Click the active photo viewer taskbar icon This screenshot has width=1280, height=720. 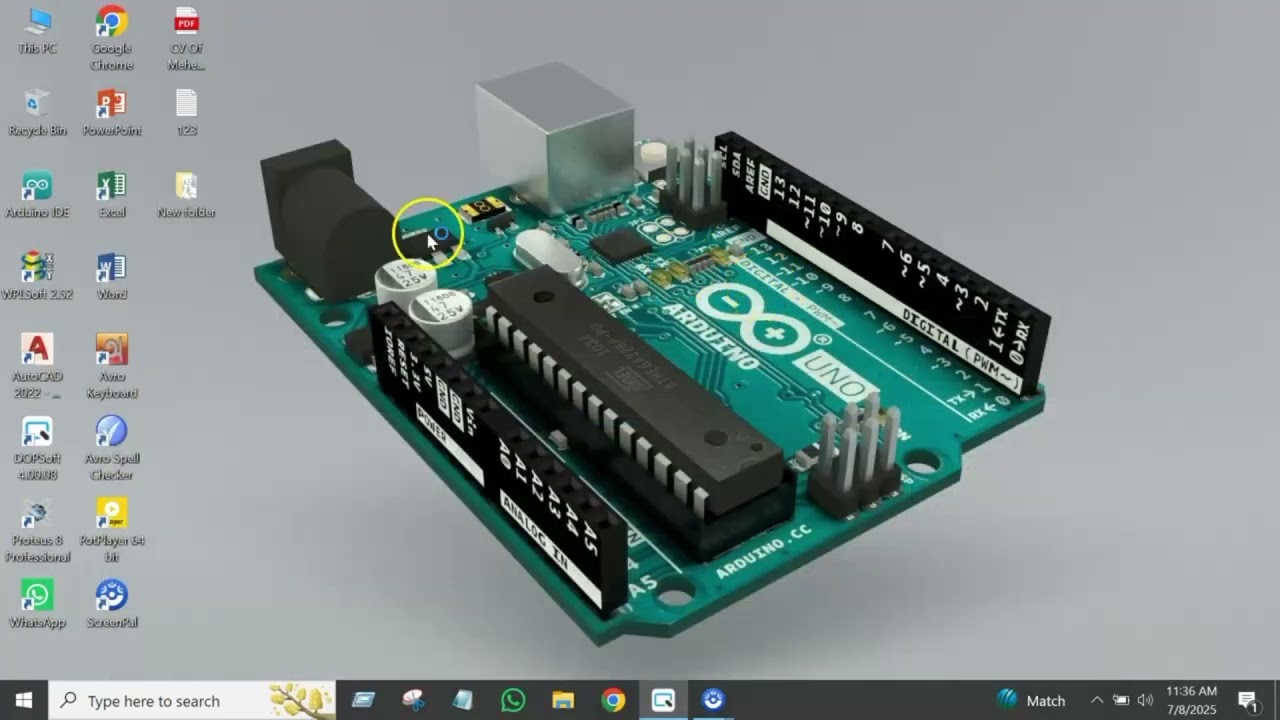point(663,700)
